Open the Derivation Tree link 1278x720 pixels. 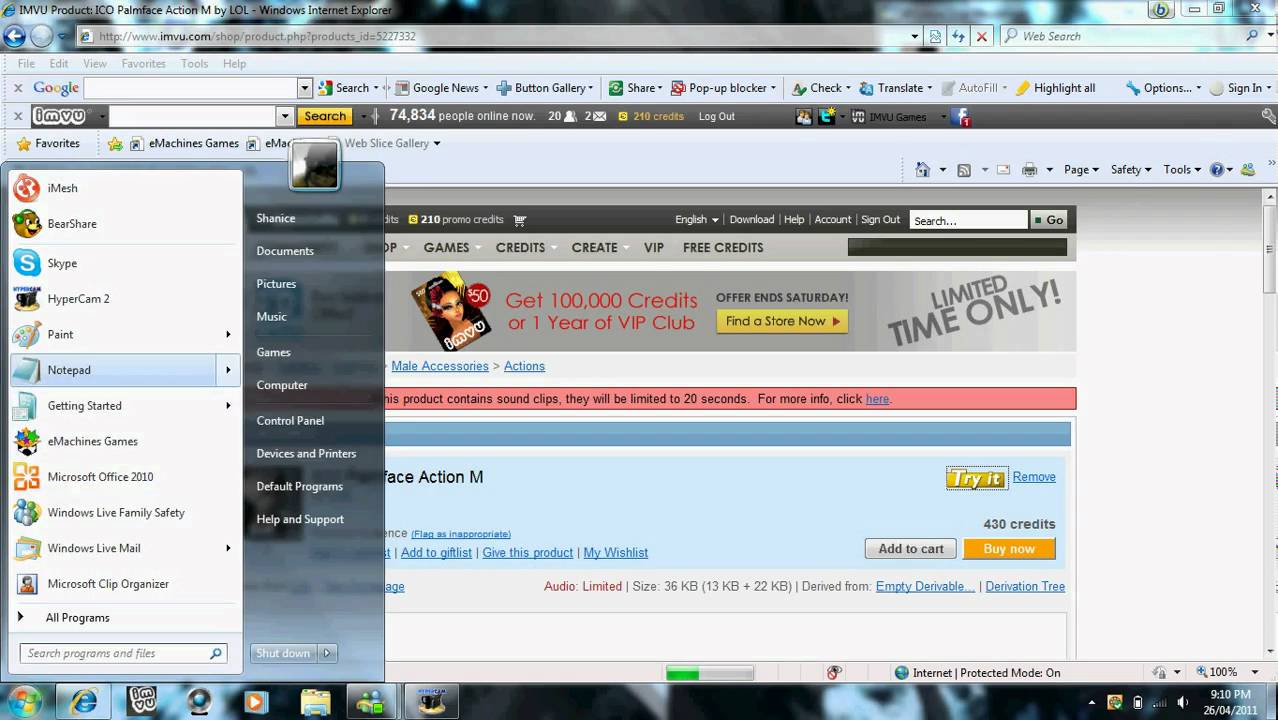1025,587
